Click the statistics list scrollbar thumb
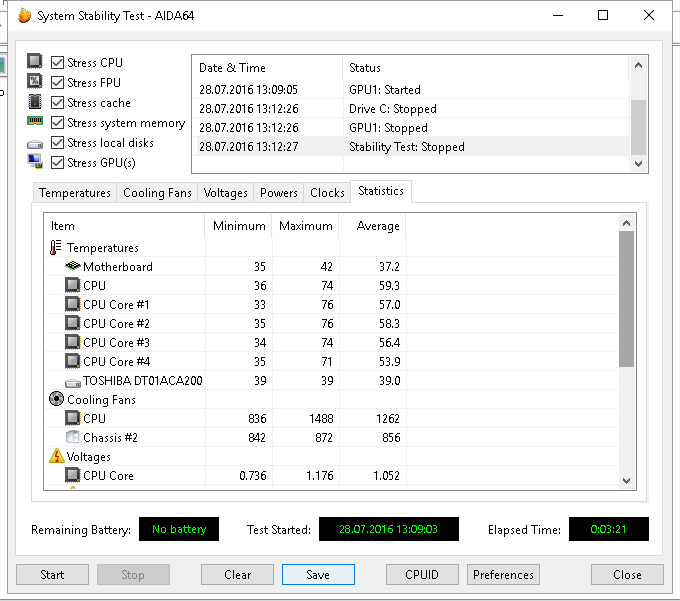Screen dimensions: 680x601 626,299
